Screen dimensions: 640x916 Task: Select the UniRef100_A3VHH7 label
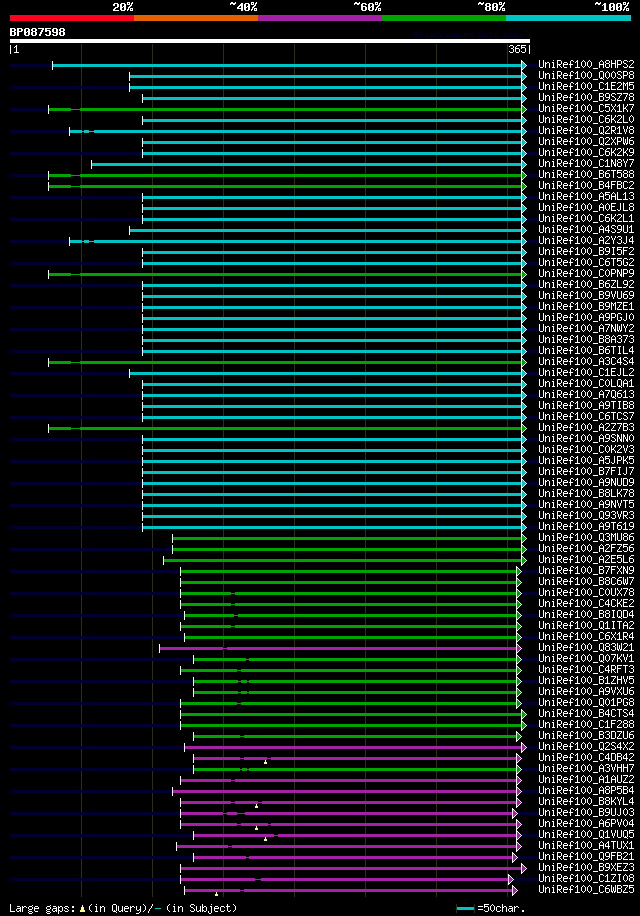click(x=586, y=769)
